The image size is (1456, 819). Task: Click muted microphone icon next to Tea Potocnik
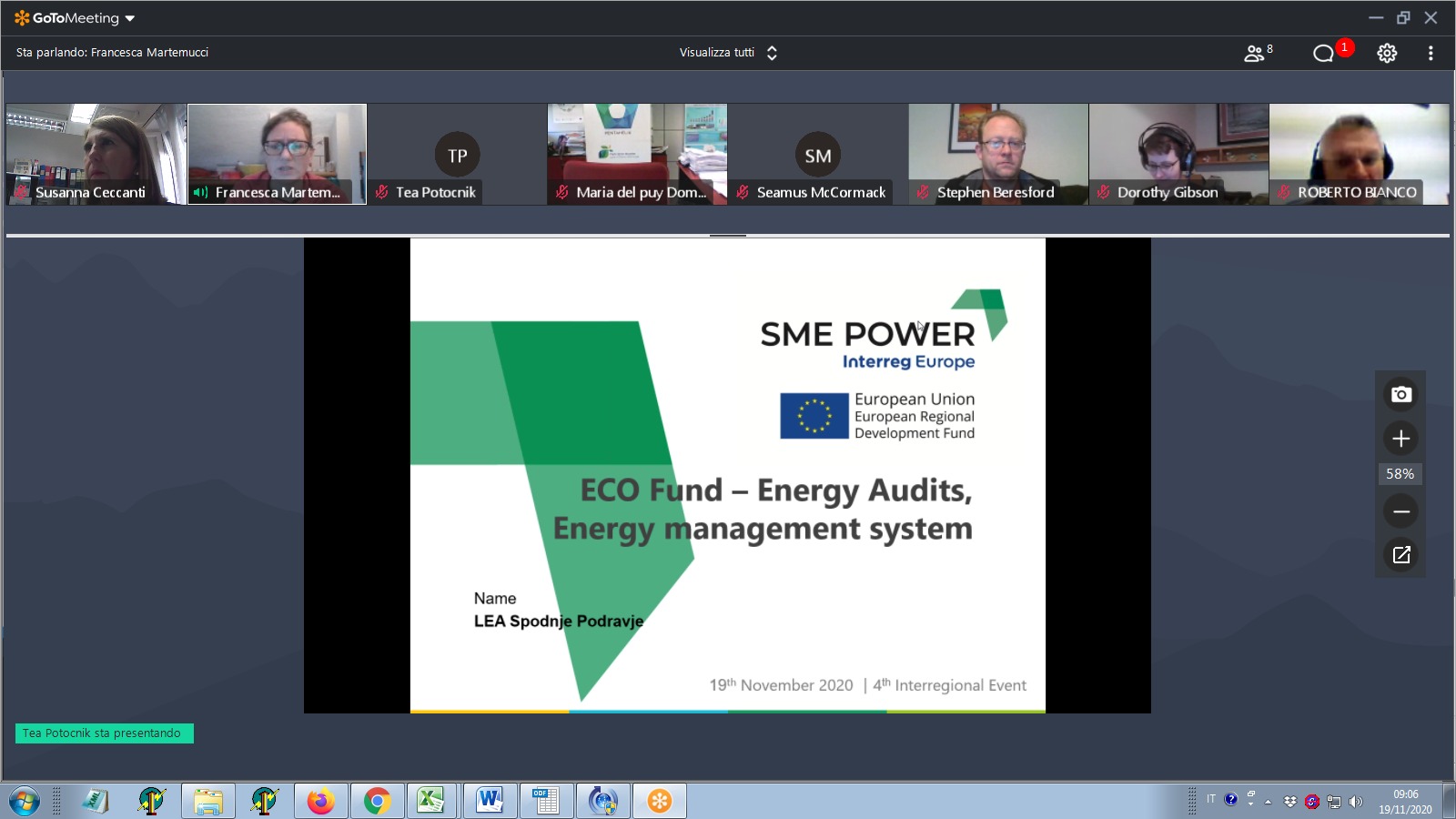tap(382, 192)
